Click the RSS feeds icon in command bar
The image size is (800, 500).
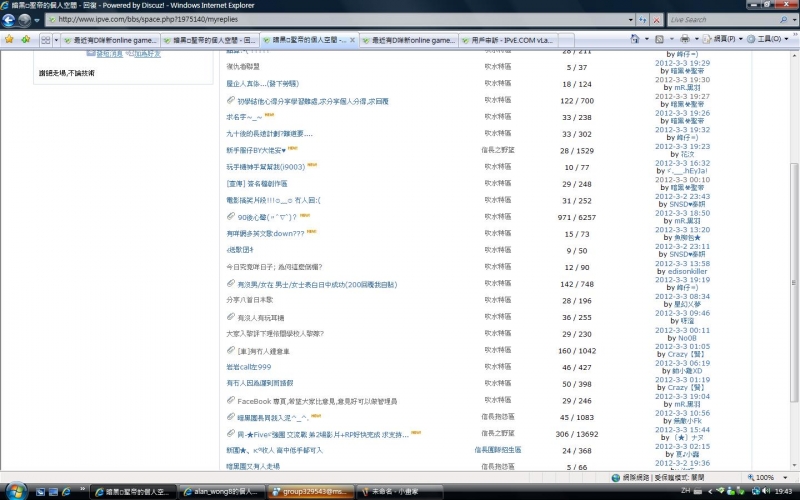(x=659, y=39)
